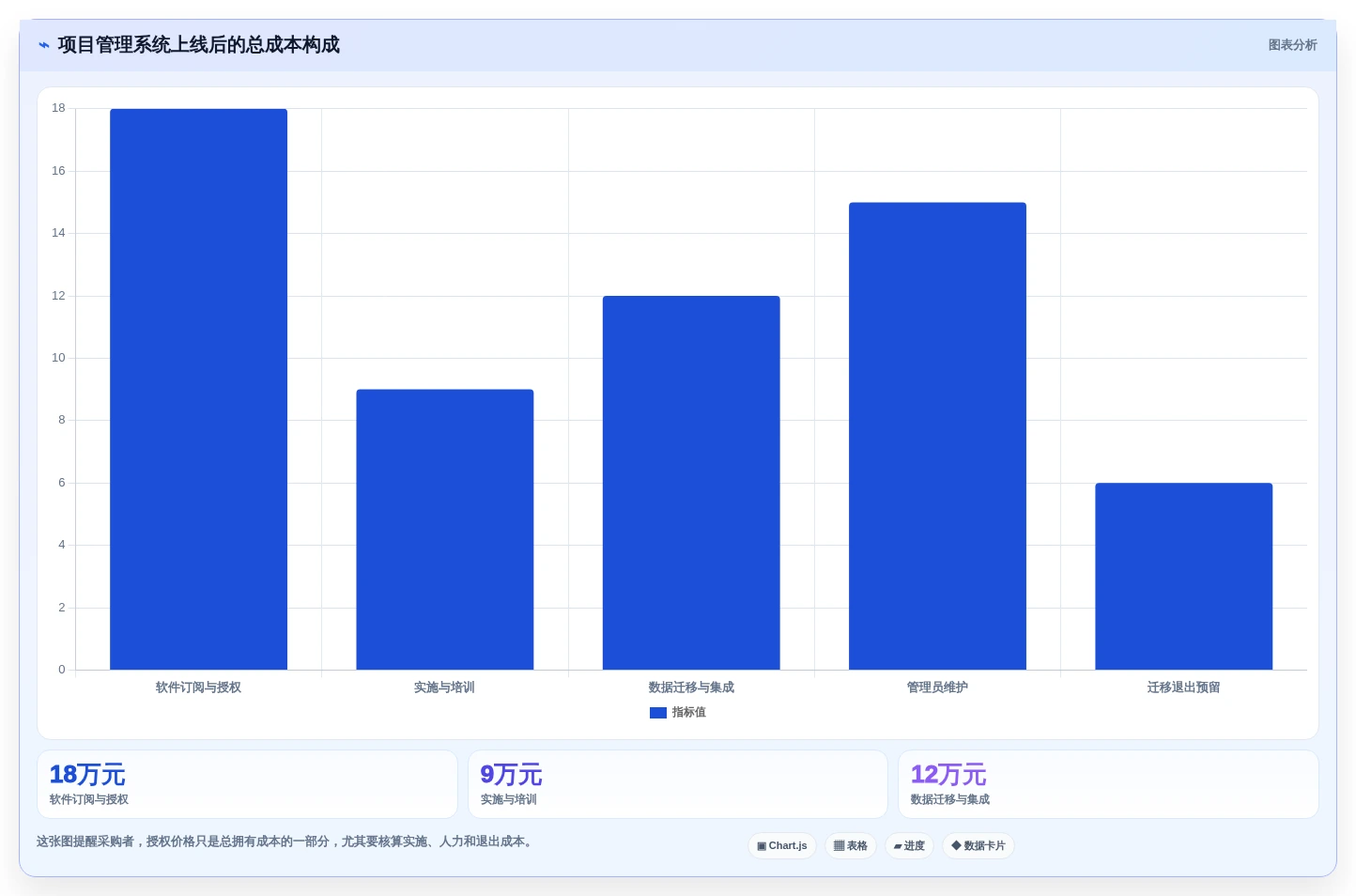Click the lightning icon beside the chart title

[x=44, y=45]
